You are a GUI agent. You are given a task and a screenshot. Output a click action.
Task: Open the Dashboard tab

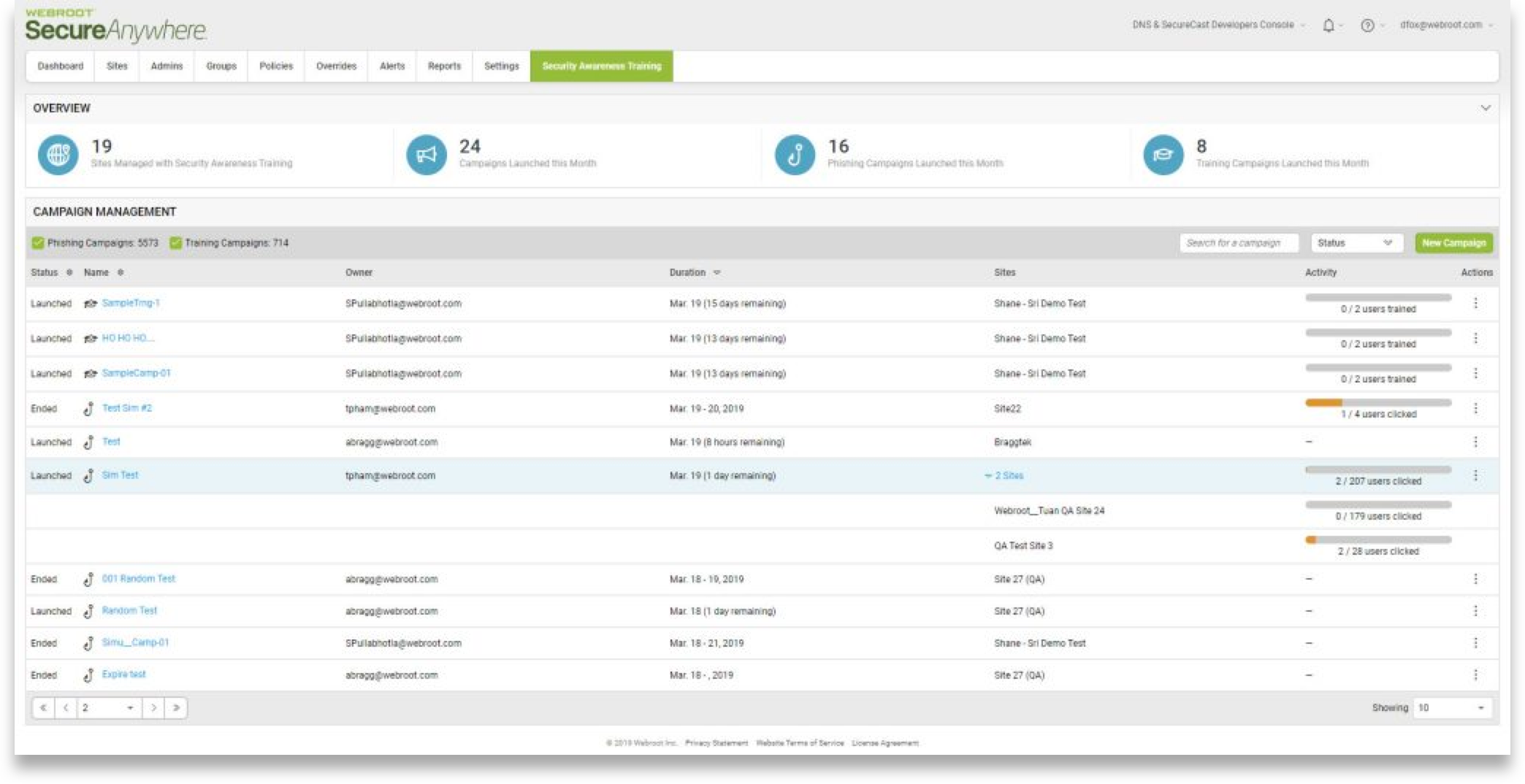(x=61, y=66)
